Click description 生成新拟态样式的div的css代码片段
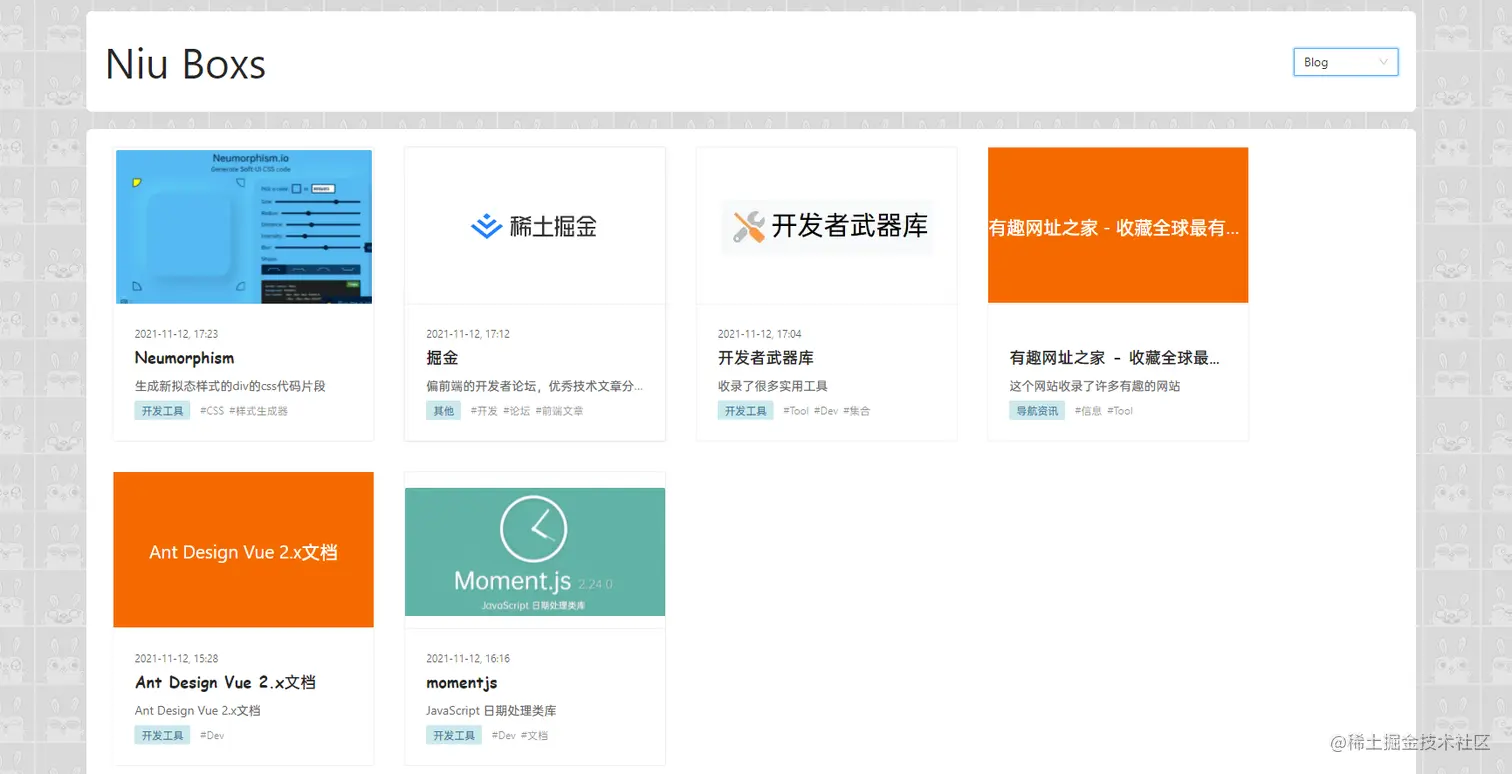Viewport: 1512px width, 774px height. point(230,386)
